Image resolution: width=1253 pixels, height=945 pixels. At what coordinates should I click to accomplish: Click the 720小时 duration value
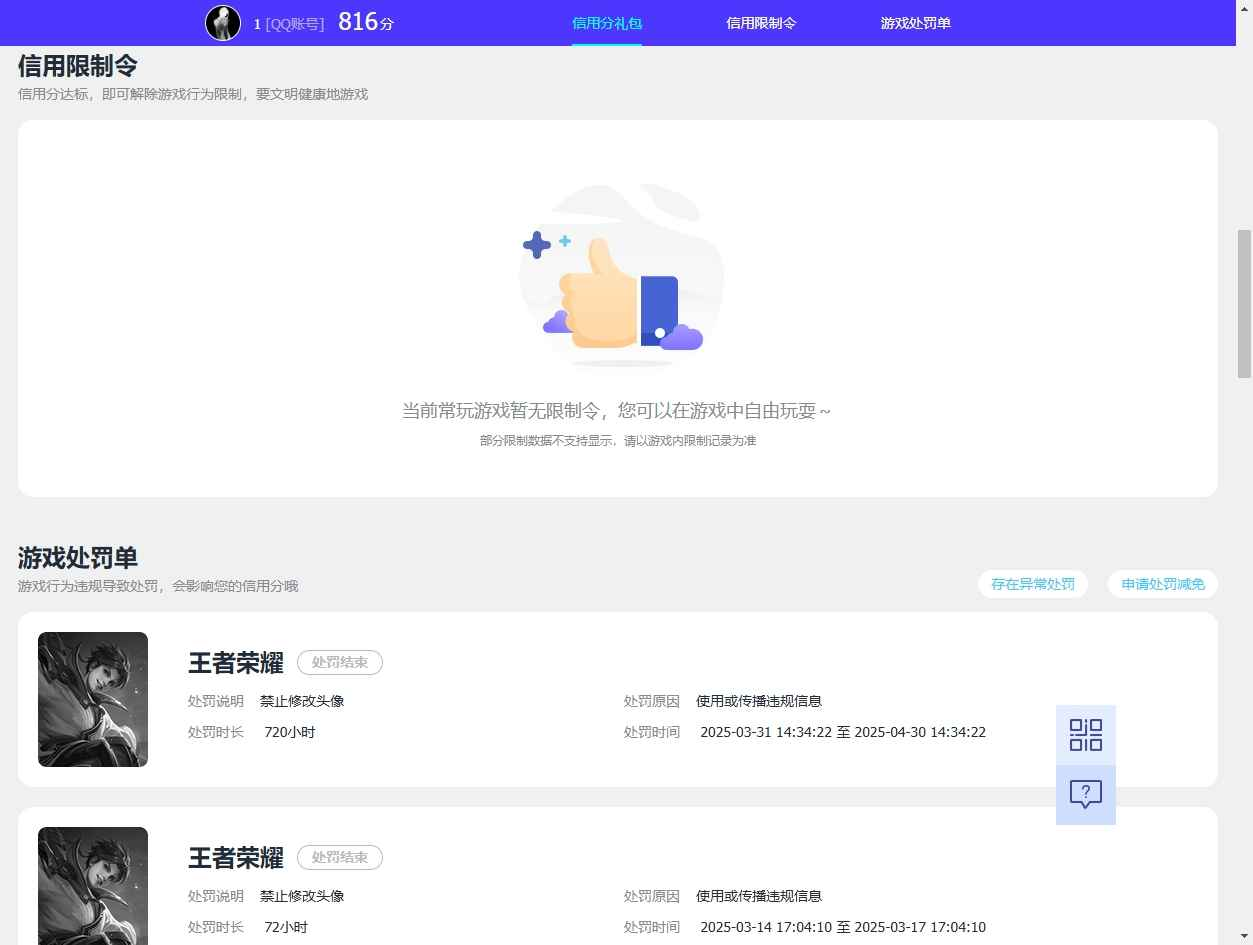coord(290,732)
